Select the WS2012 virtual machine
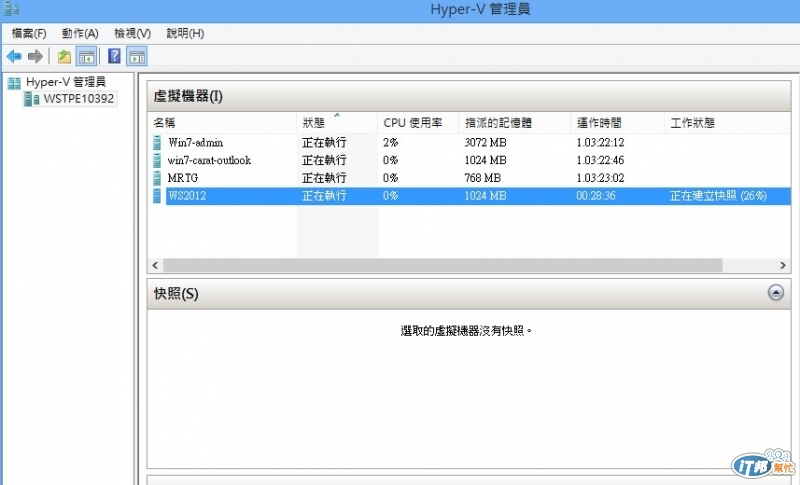Viewport: 800px width, 485px height. [x=187, y=196]
